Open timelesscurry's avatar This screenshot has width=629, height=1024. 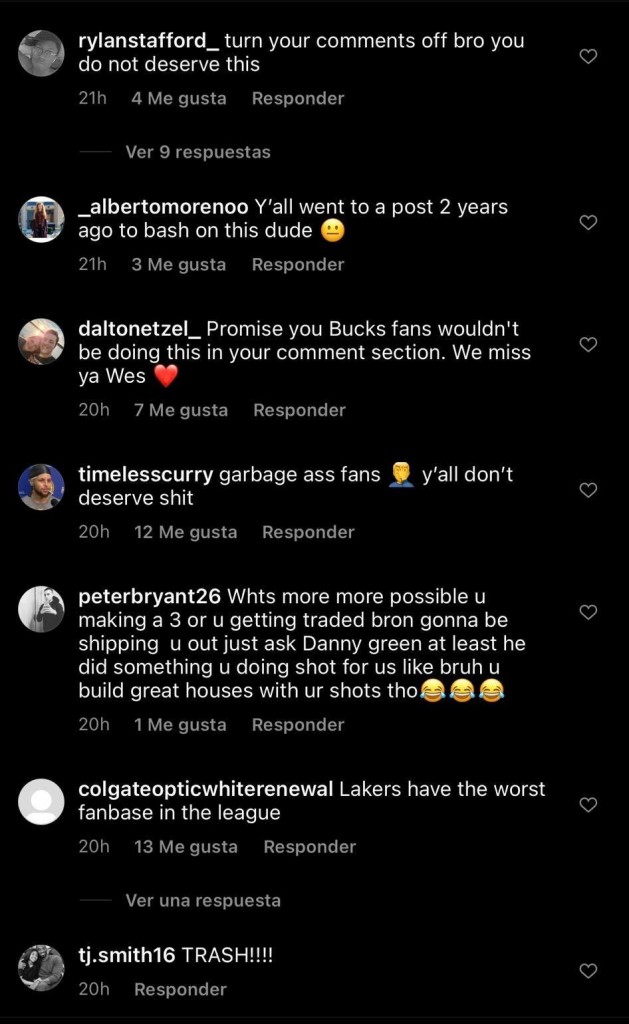coord(41,486)
